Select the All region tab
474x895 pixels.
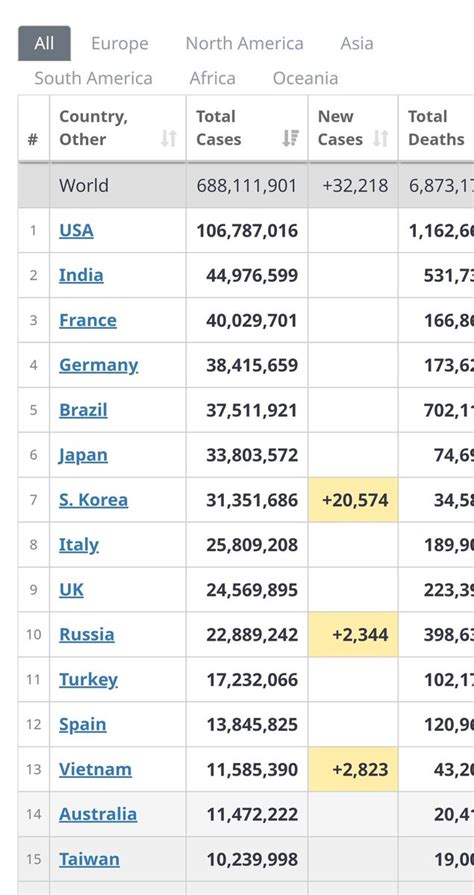pos(45,43)
